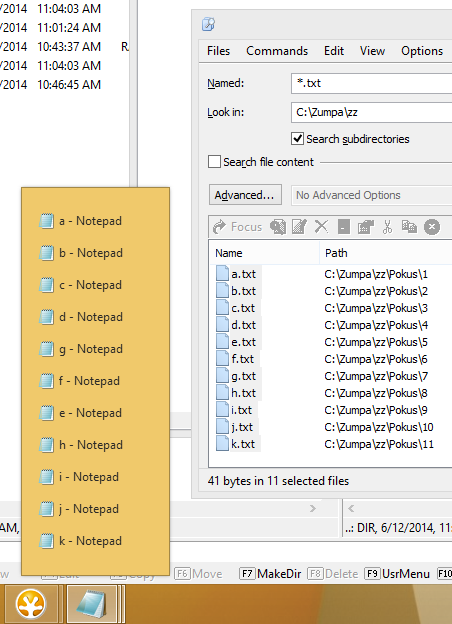Enable Search file content checkbox
Image resolution: width=452 pixels, height=624 pixels.
pos(214,162)
